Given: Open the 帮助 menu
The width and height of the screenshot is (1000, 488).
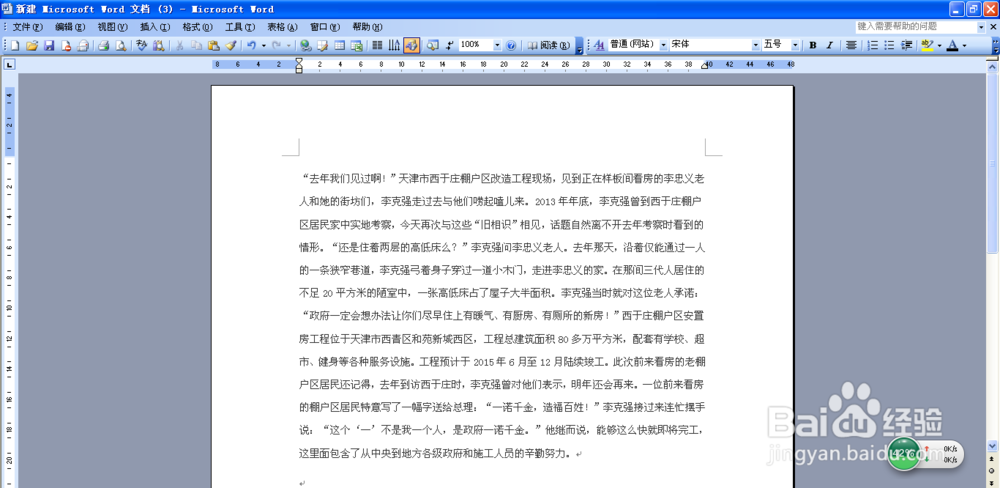Looking at the screenshot, I should click(367, 27).
